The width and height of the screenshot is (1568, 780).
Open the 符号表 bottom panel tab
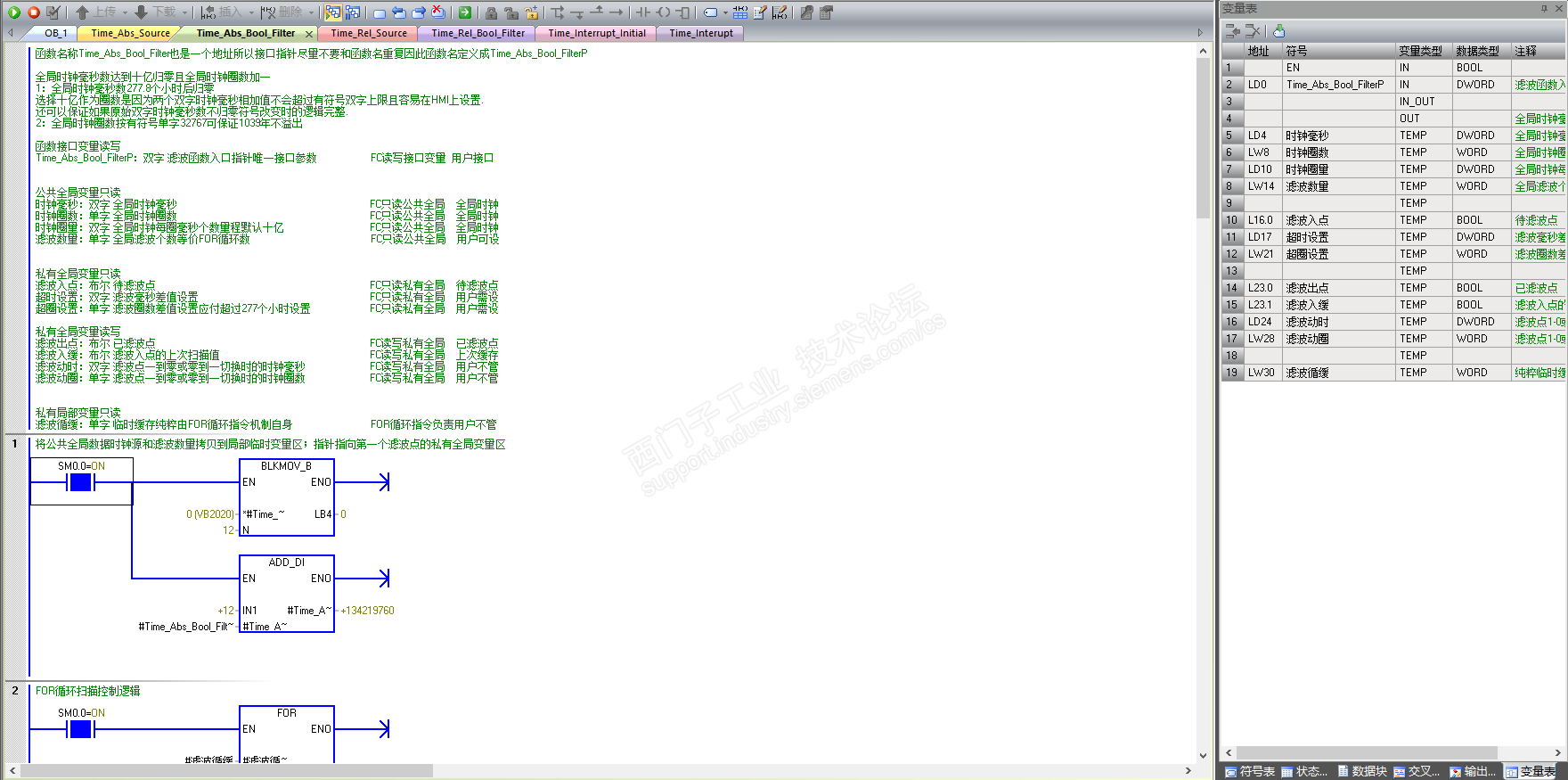pos(1250,771)
